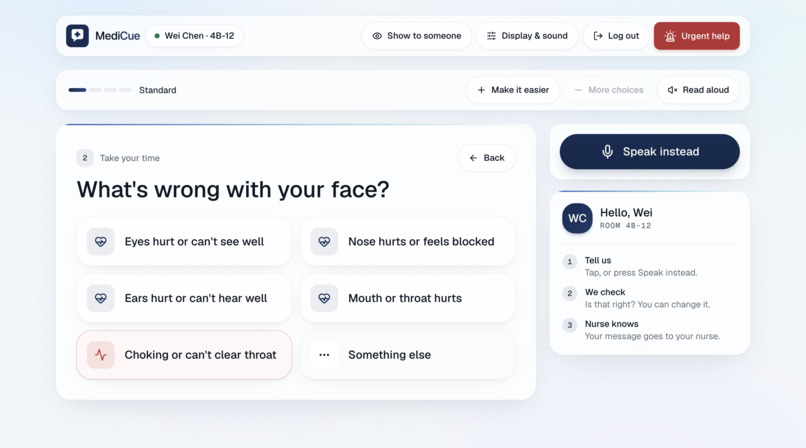
Task: Click 'Is that right? You can change it.' text
Action: point(648,304)
